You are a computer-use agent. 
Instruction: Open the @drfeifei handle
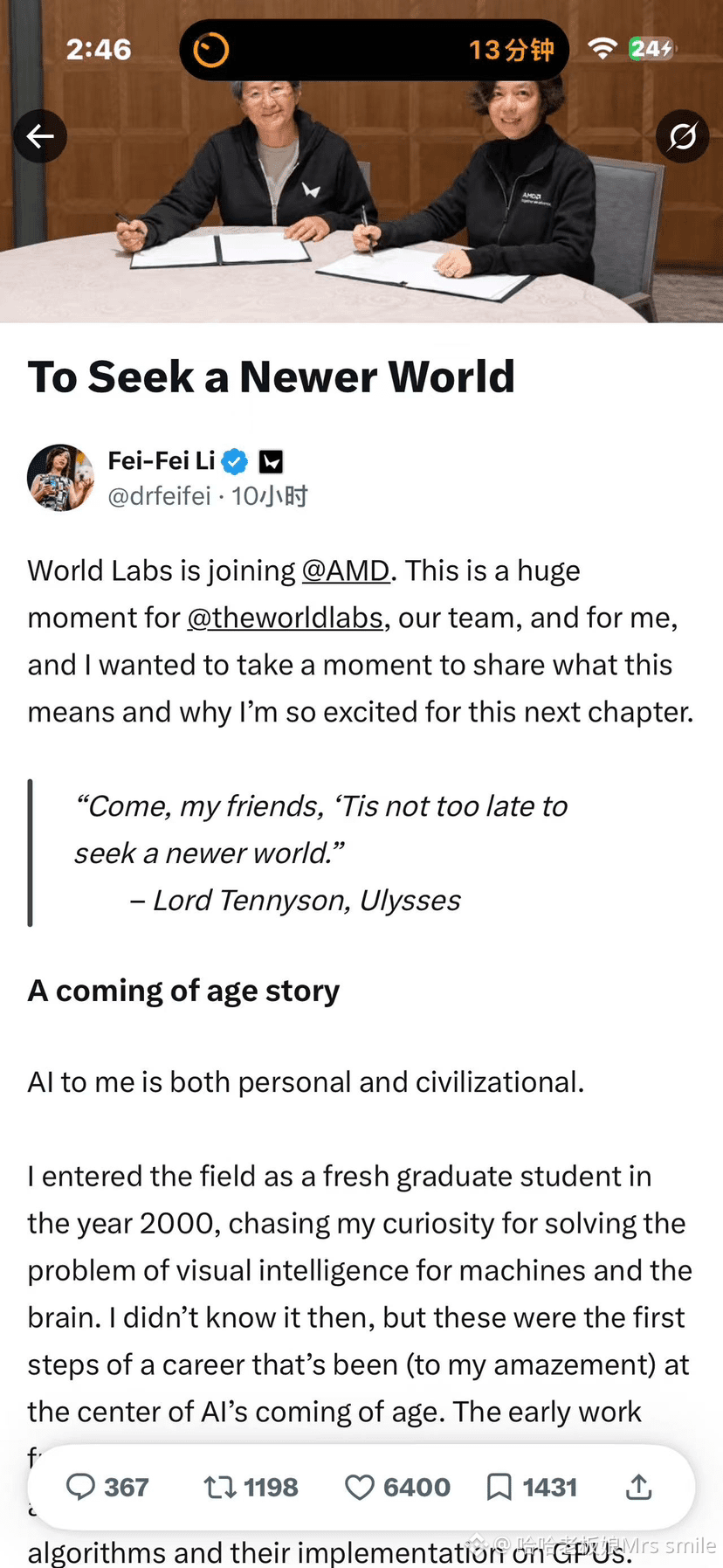pyautogui.click(x=159, y=496)
